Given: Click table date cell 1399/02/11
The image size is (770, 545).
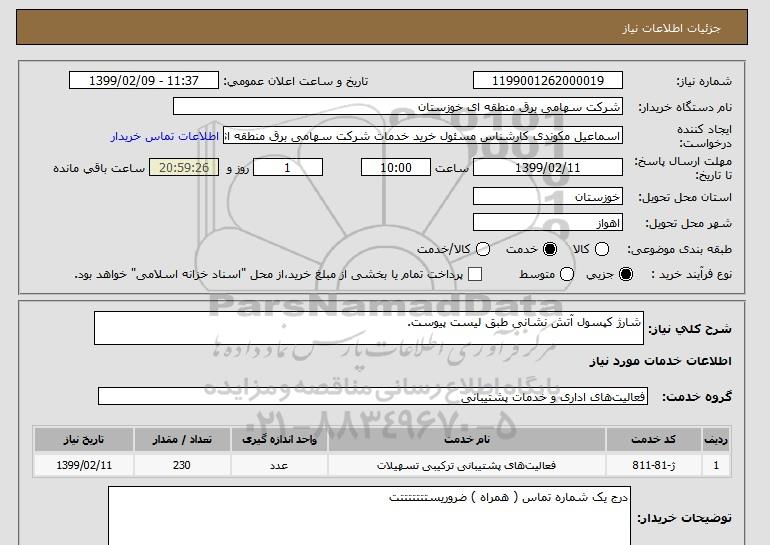Looking at the screenshot, I should 84,465.
